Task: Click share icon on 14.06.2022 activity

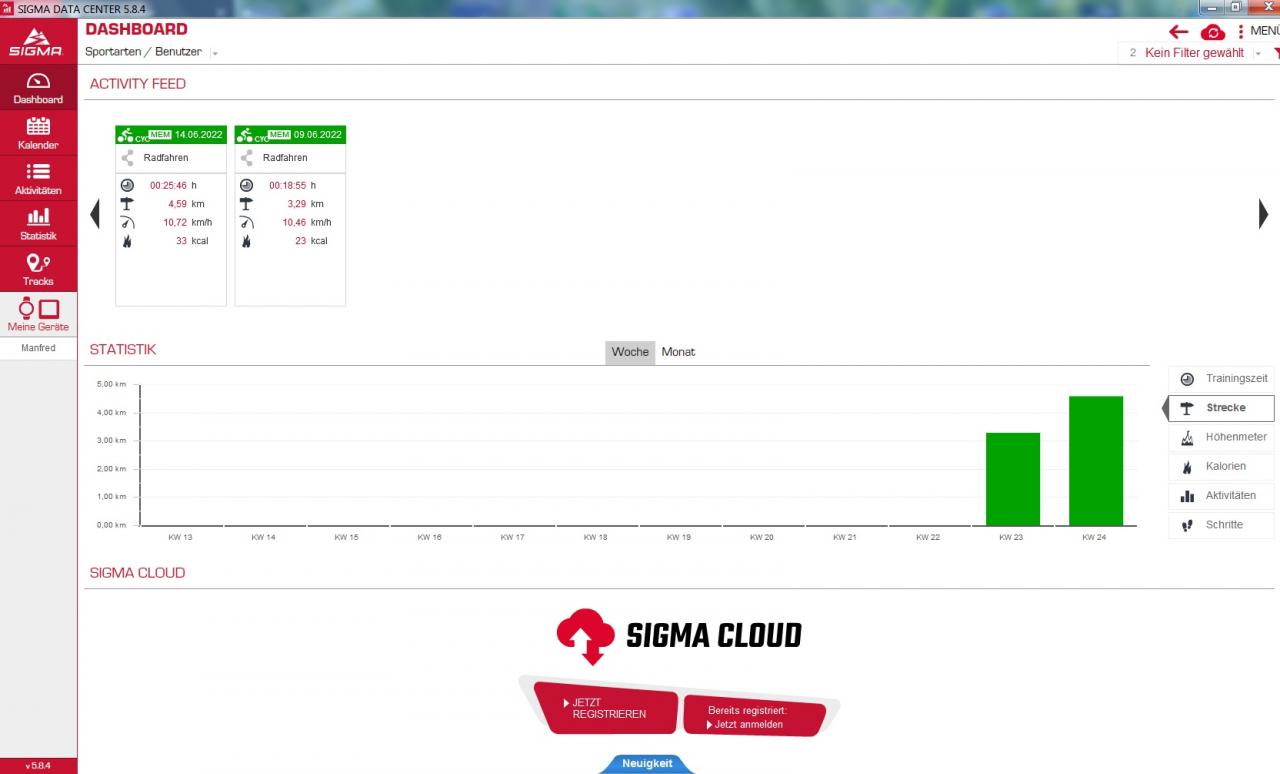Action: click(x=127, y=158)
